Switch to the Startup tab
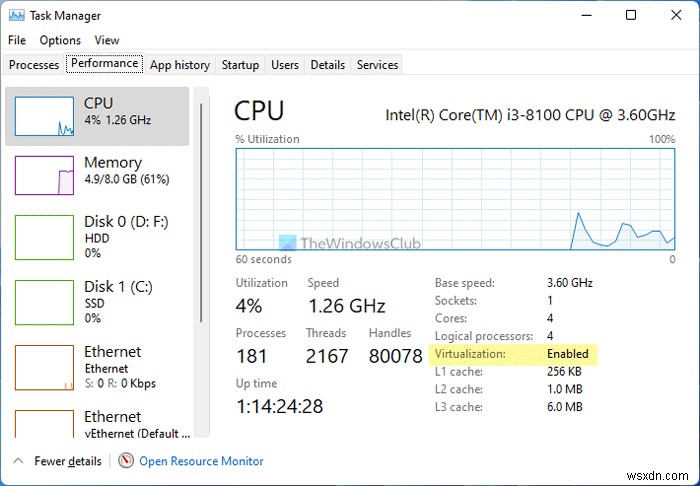The height and width of the screenshot is (486, 700). pyautogui.click(x=240, y=65)
